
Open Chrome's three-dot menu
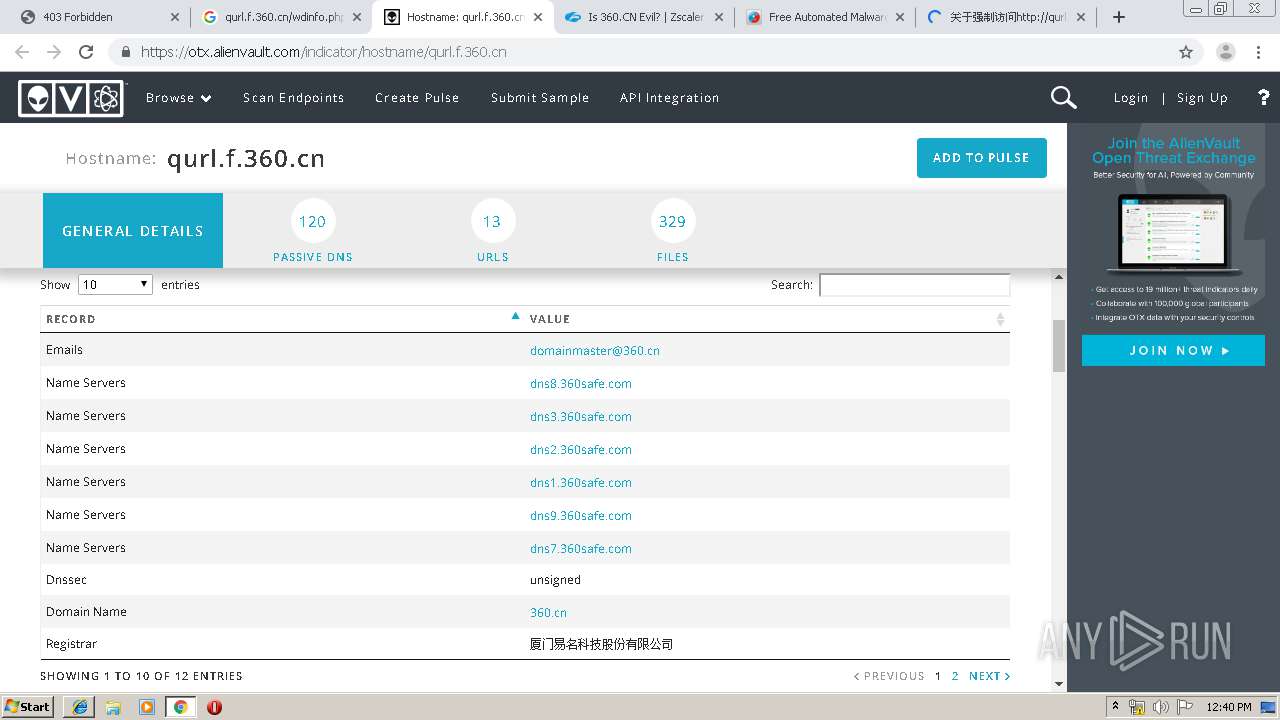pos(1259,52)
